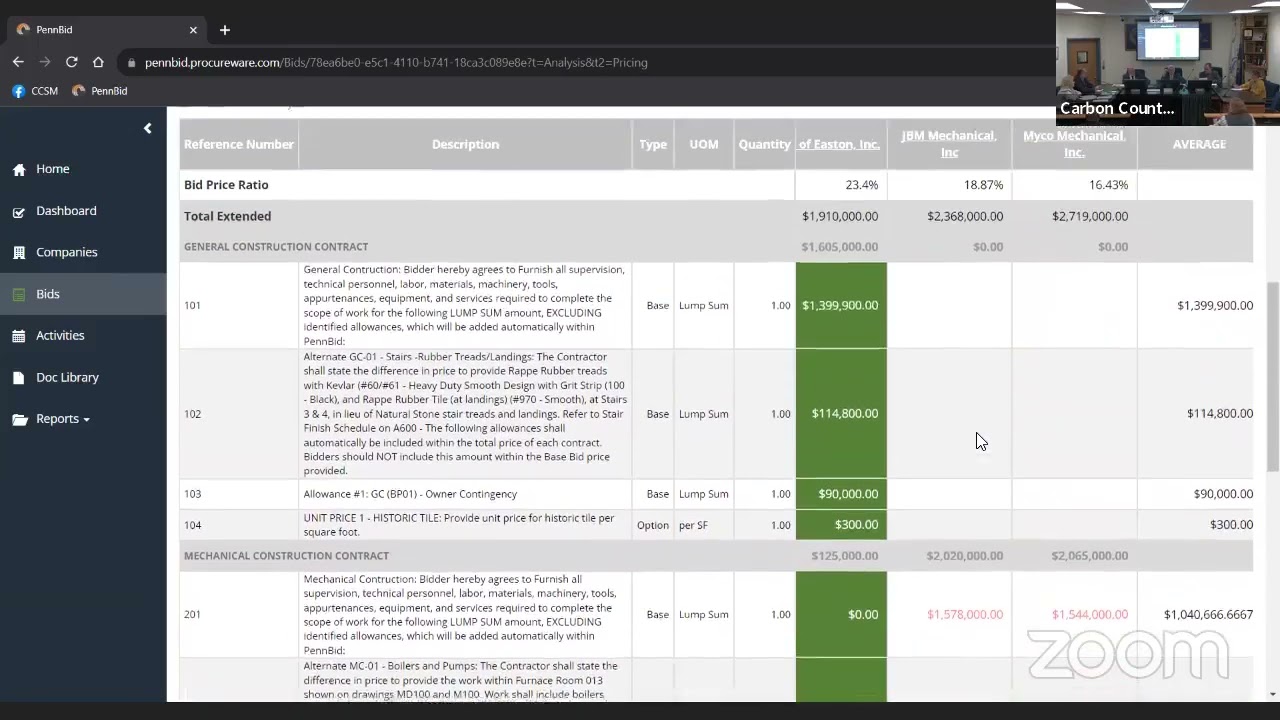Select the PennBid browser tab
Image resolution: width=1280 pixels, height=720 pixels.
point(105,30)
